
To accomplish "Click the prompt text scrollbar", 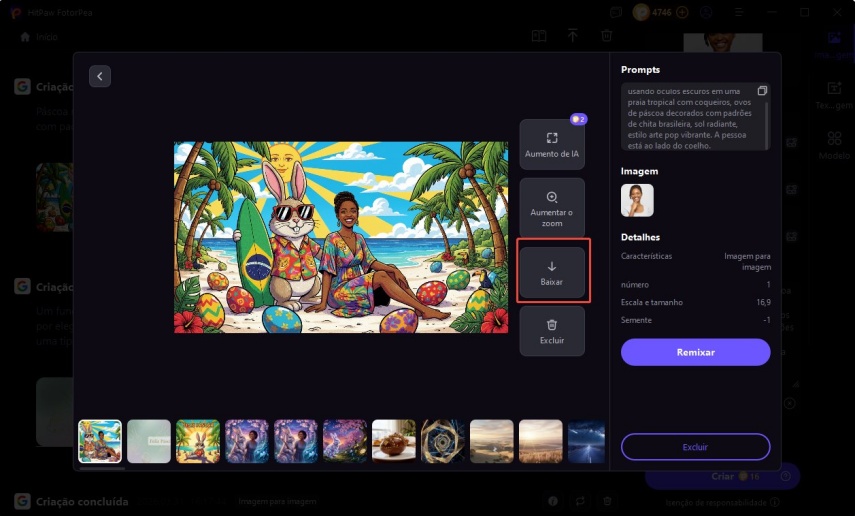I will click(x=768, y=125).
